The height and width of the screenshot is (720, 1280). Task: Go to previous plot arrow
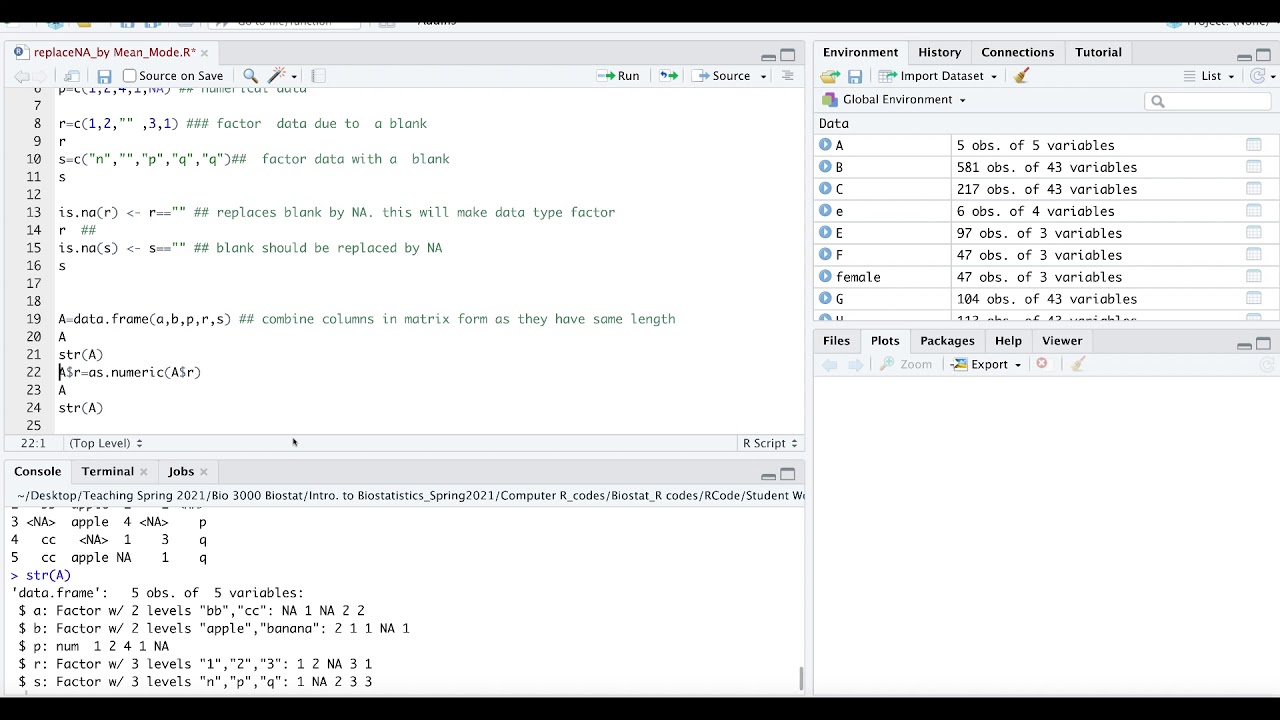click(x=829, y=364)
